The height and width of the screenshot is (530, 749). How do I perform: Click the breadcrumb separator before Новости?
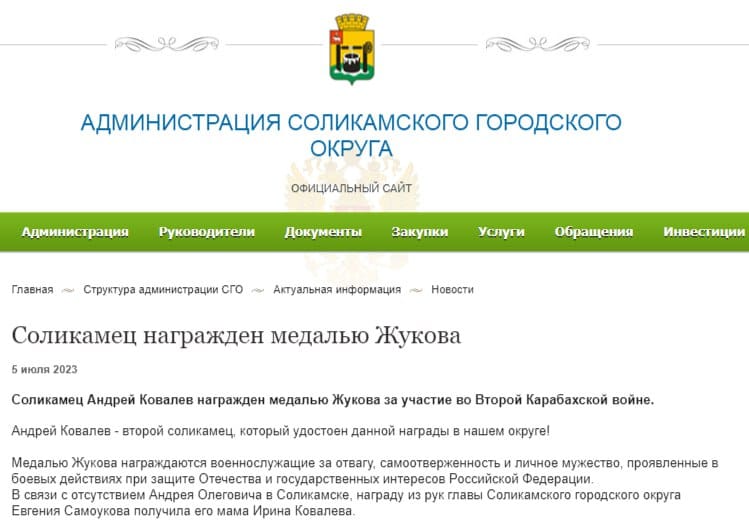[416, 290]
